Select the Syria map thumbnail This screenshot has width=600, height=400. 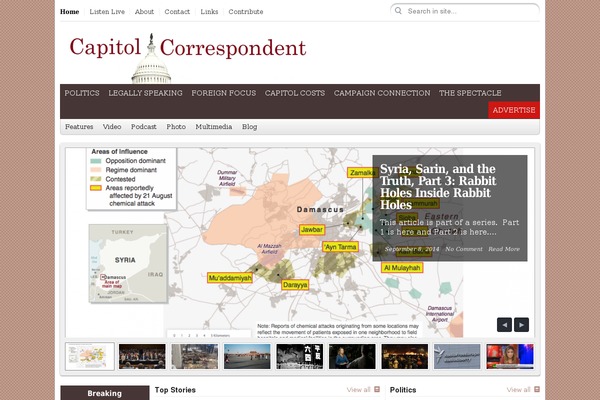[x=90, y=356]
